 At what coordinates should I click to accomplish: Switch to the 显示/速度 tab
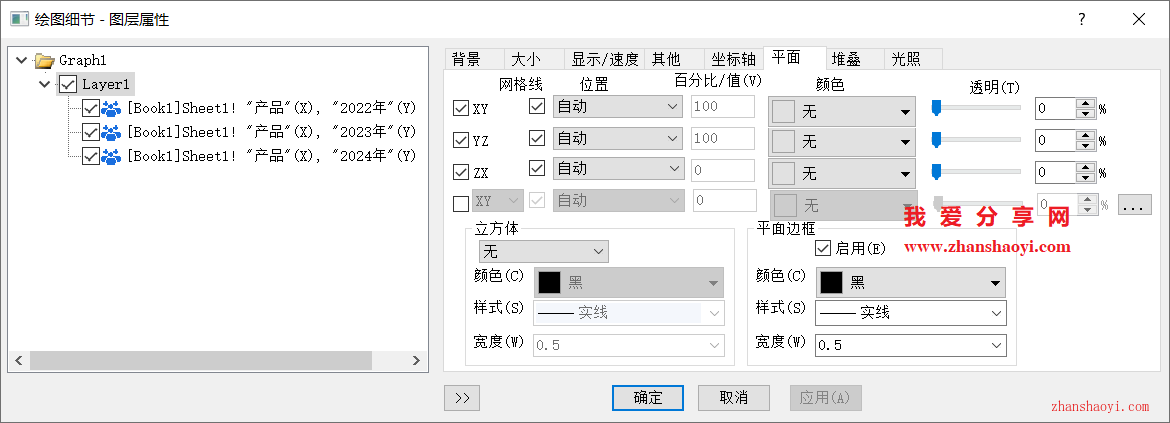click(605, 60)
